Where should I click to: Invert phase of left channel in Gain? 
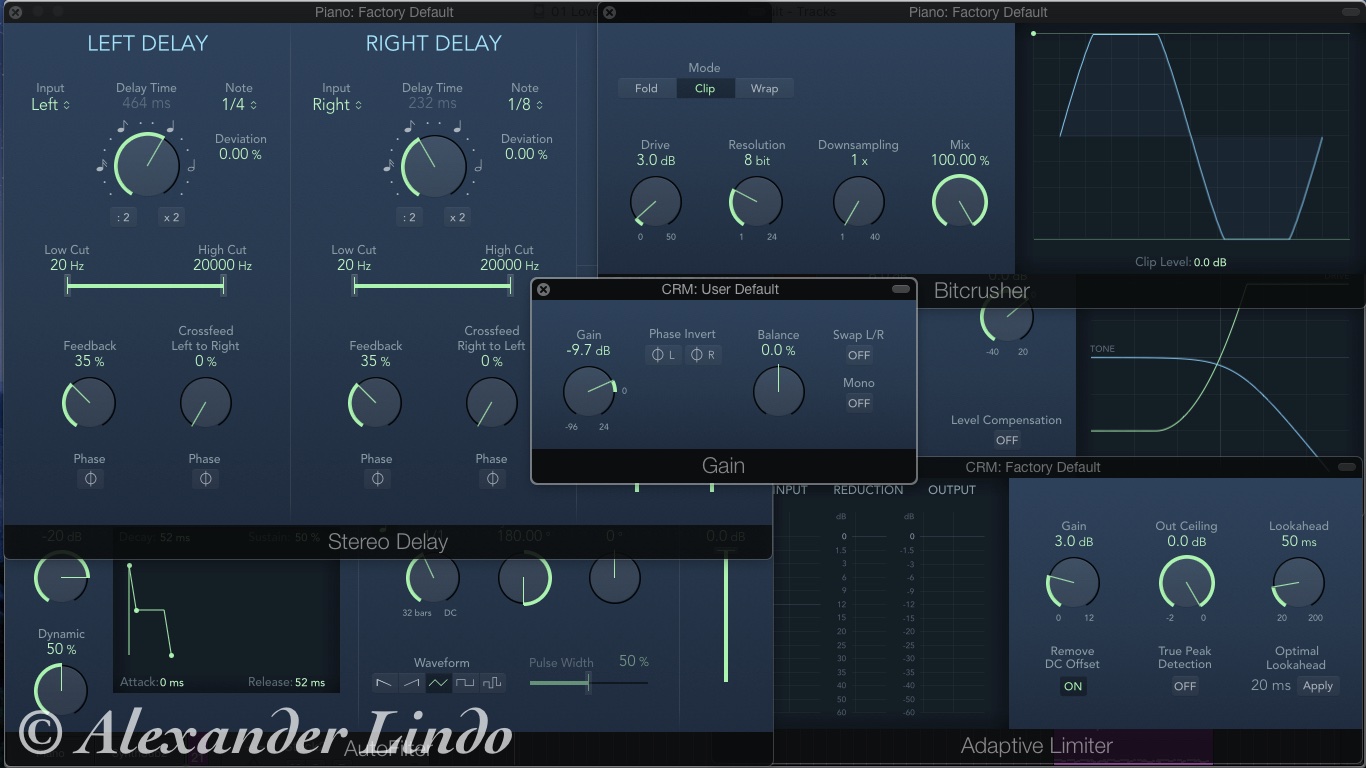pyautogui.click(x=662, y=355)
